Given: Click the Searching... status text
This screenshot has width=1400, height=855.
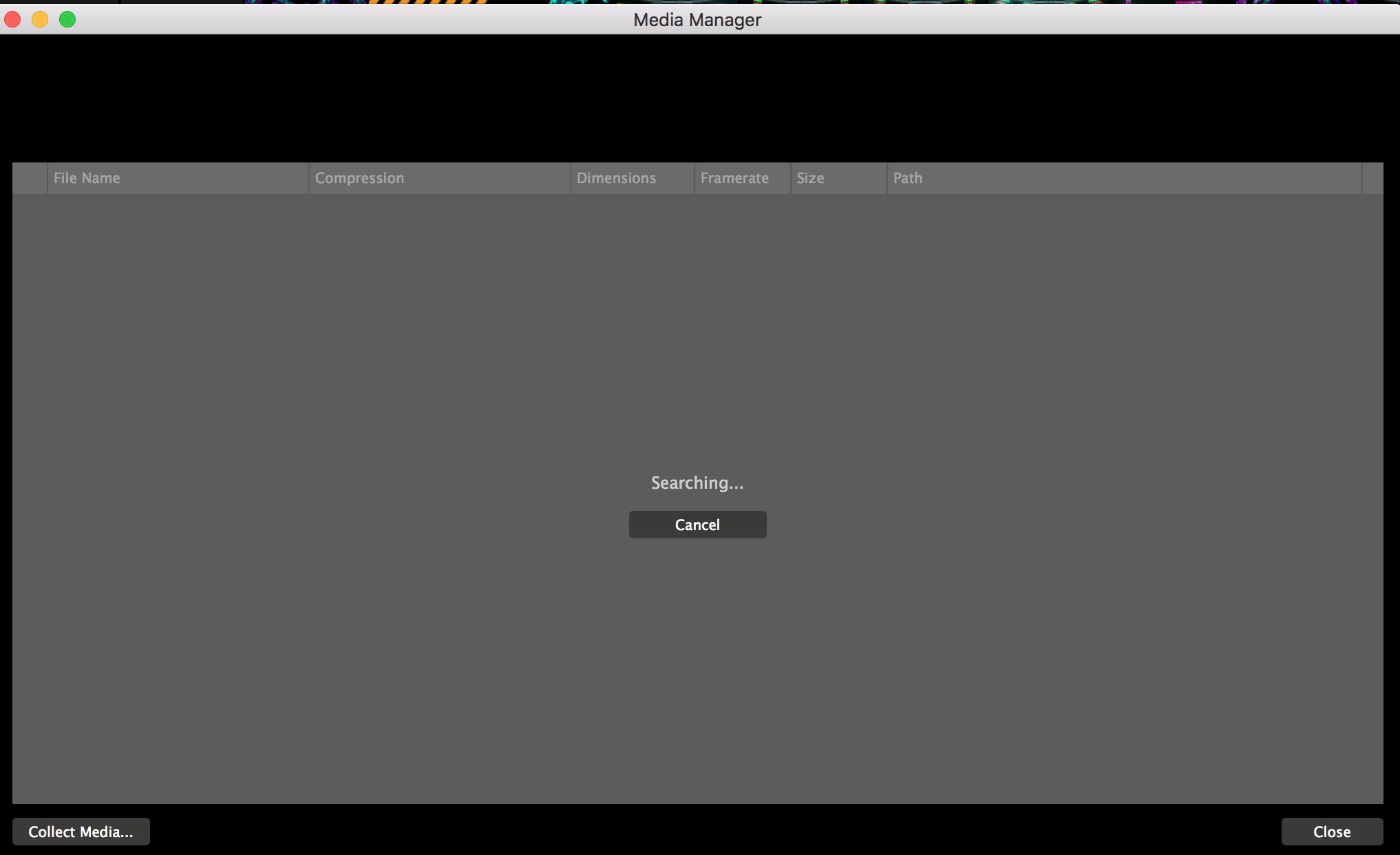Looking at the screenshot, I should 697,483.
